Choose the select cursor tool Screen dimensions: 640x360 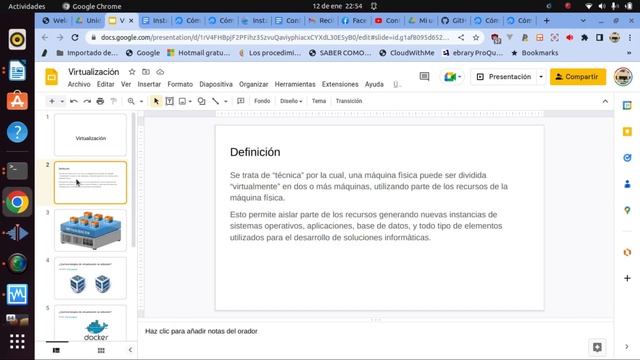[156, 101]
